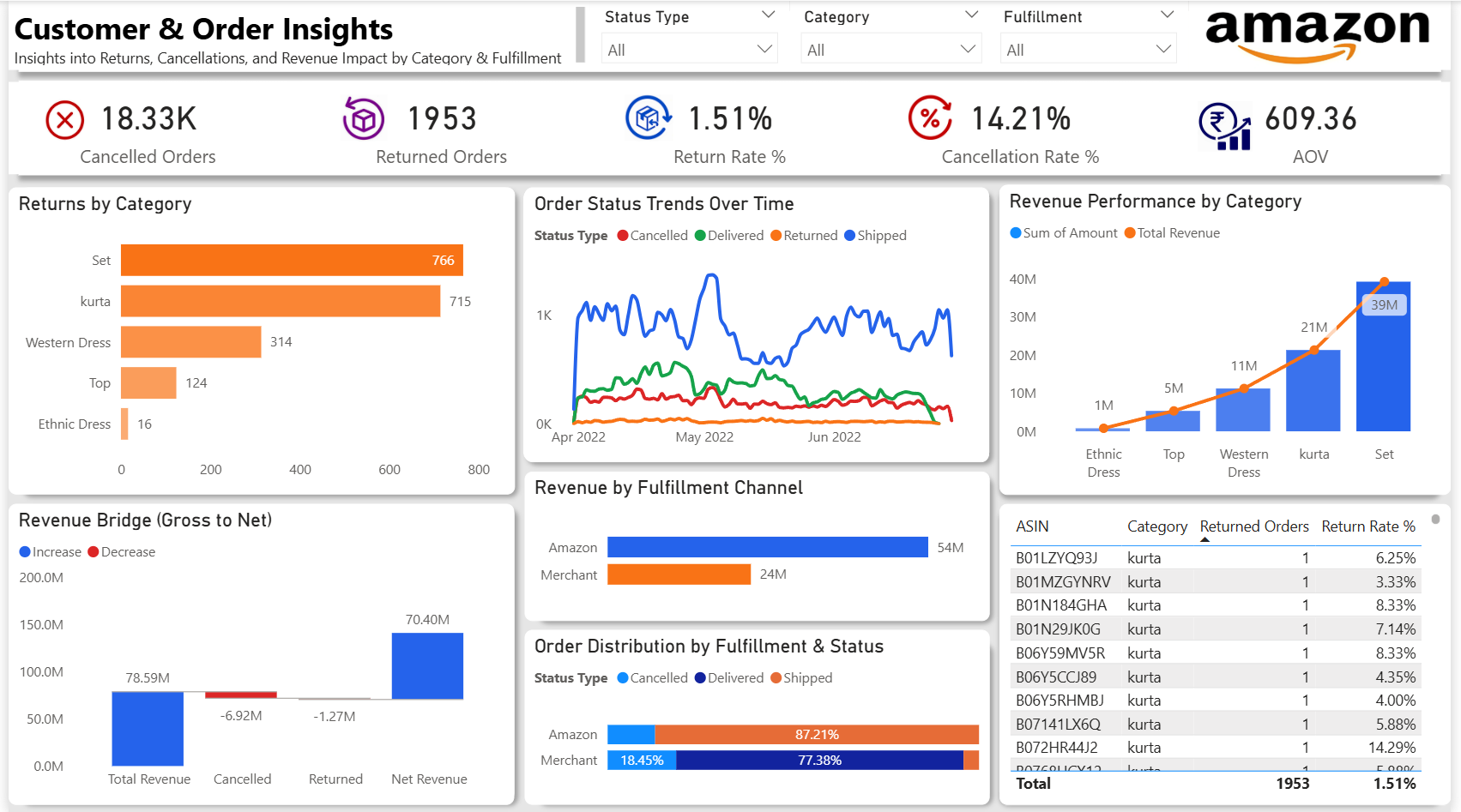Select the Merchant 24M revenue bar
This screenshot has width=1461, height=812.
point(679,574)
